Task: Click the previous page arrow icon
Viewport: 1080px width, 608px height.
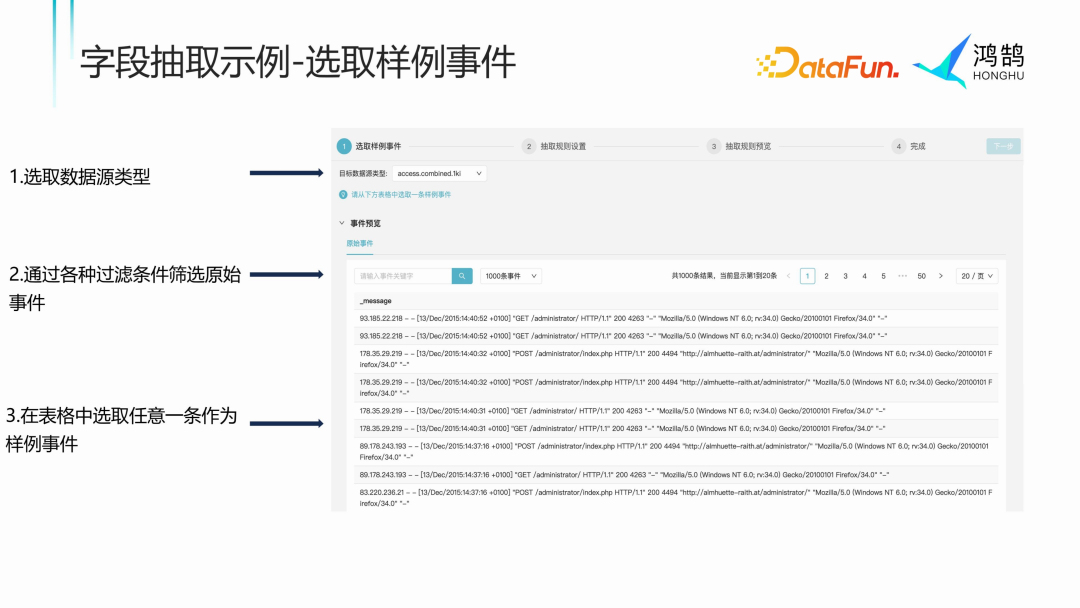Action: click(x=791, y=275)
